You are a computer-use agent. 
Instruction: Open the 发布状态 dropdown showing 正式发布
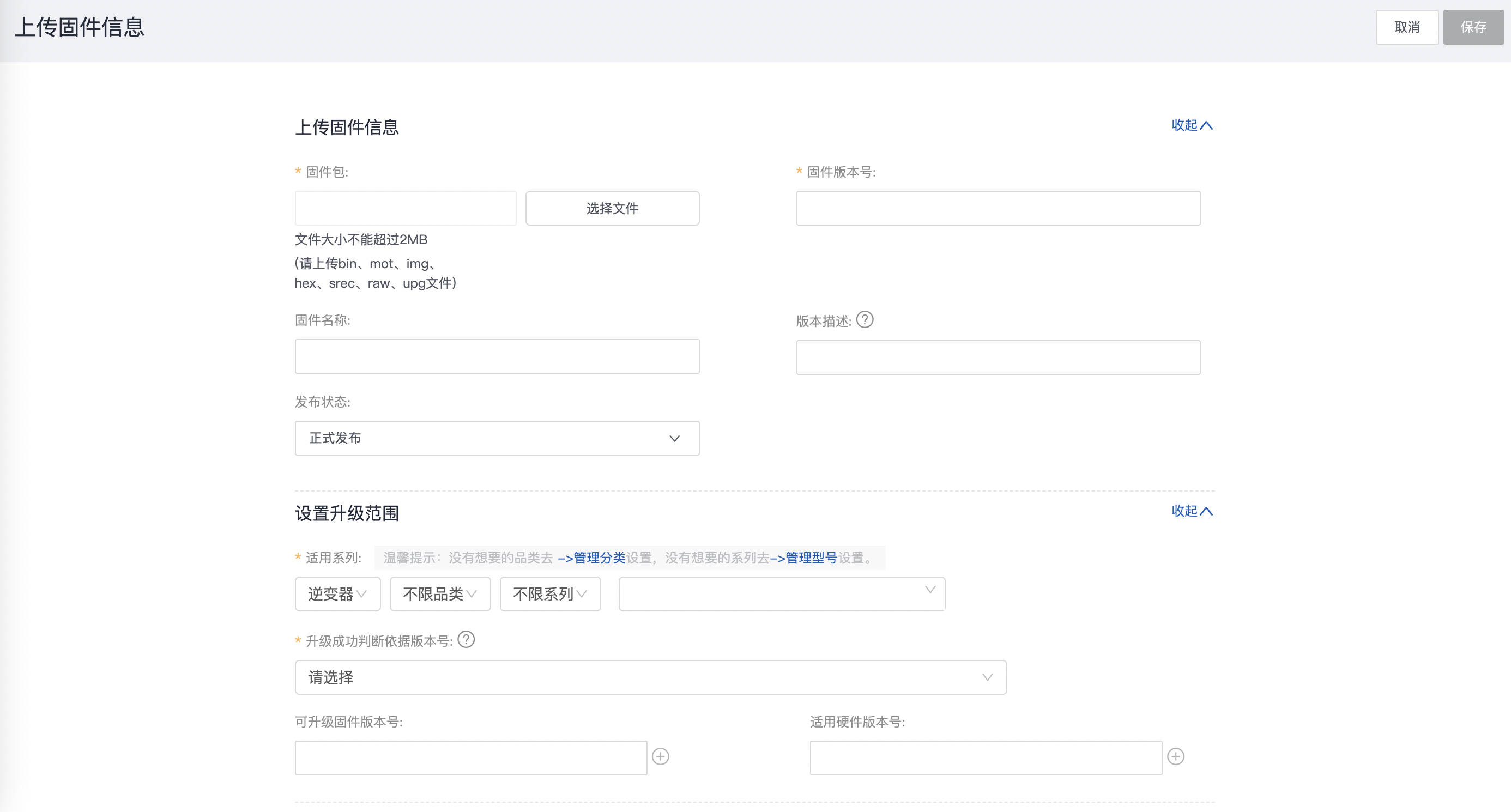point(496,438)
